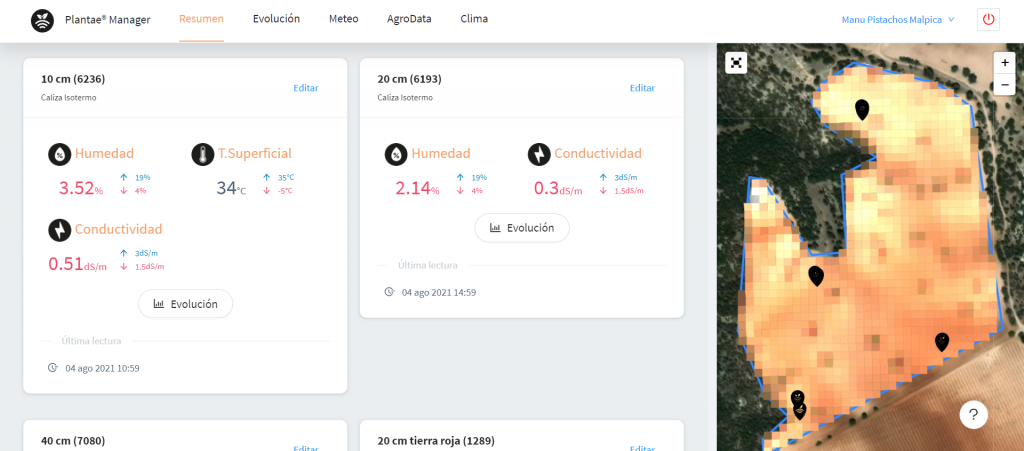1024x451 pixels.
Task: Click the Conductividad lightning icon in 20 cm card
Action: (x=539, y=154)
